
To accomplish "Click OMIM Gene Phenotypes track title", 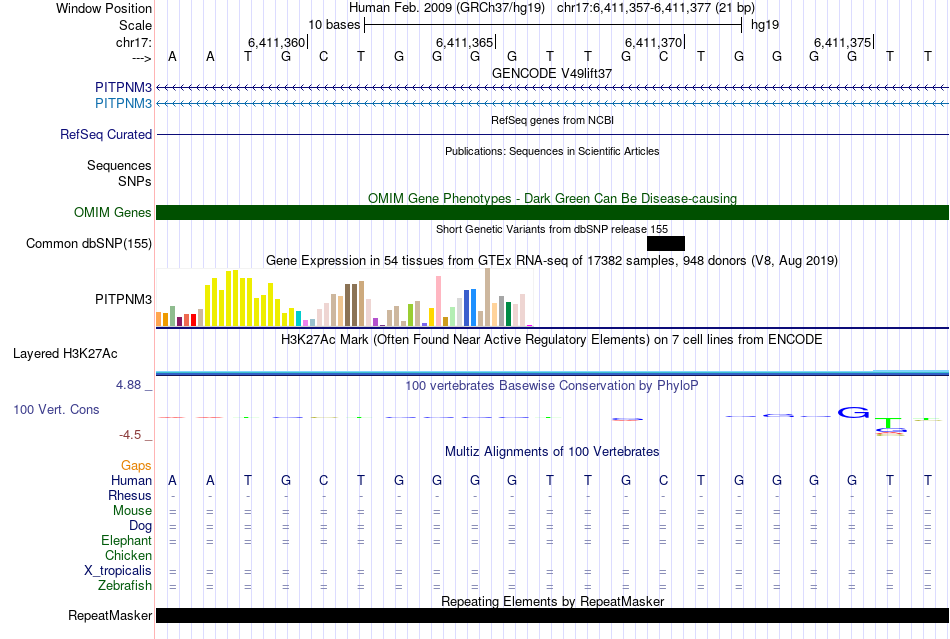I will click(x=552, y=198).
